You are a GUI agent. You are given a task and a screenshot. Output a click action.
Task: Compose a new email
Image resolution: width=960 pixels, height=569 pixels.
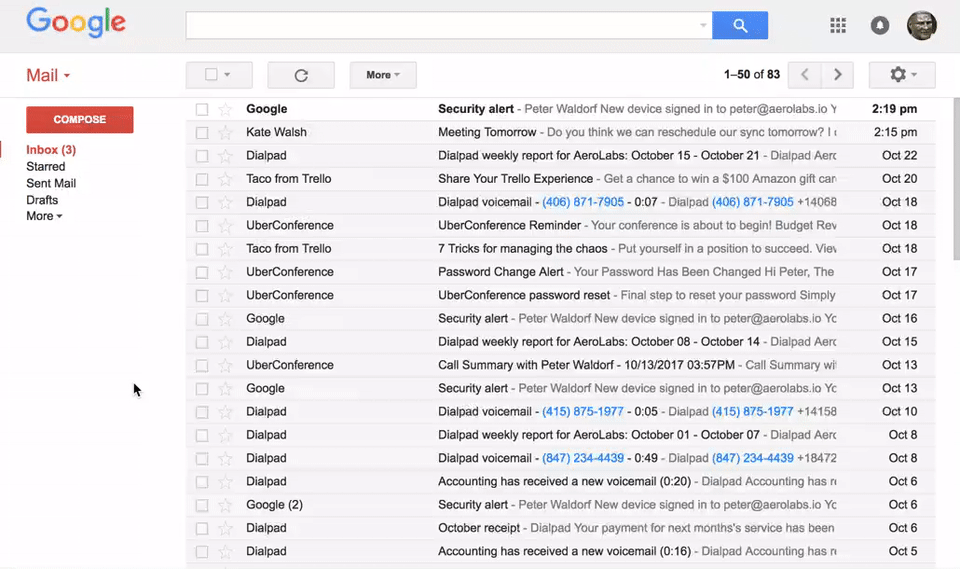(x=80, y=119)
